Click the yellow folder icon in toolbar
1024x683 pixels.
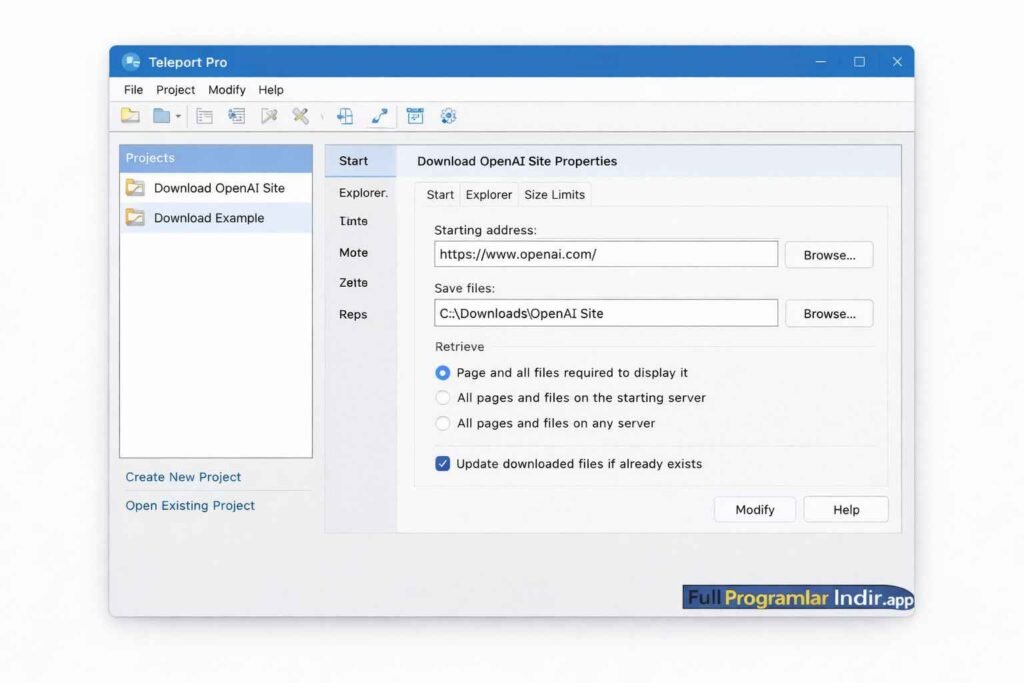(x=130, y=116)
